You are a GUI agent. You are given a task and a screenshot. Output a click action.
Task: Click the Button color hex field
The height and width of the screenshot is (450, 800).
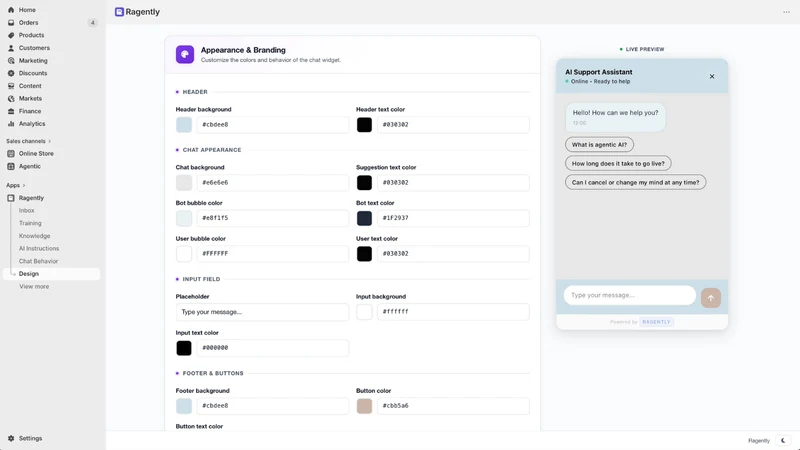tap(453, 406)
